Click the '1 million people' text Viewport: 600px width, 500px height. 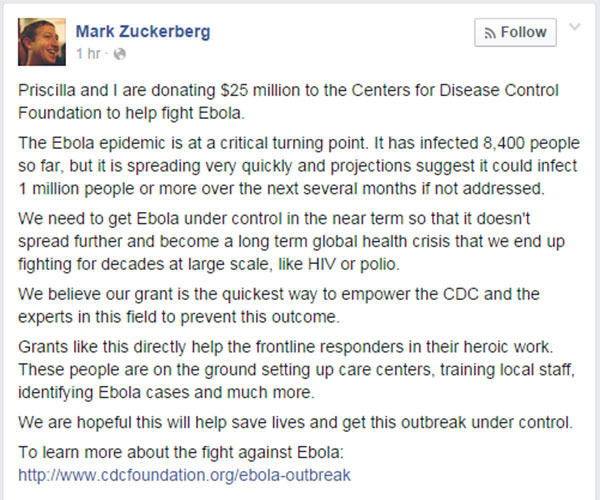coord(76,189)
